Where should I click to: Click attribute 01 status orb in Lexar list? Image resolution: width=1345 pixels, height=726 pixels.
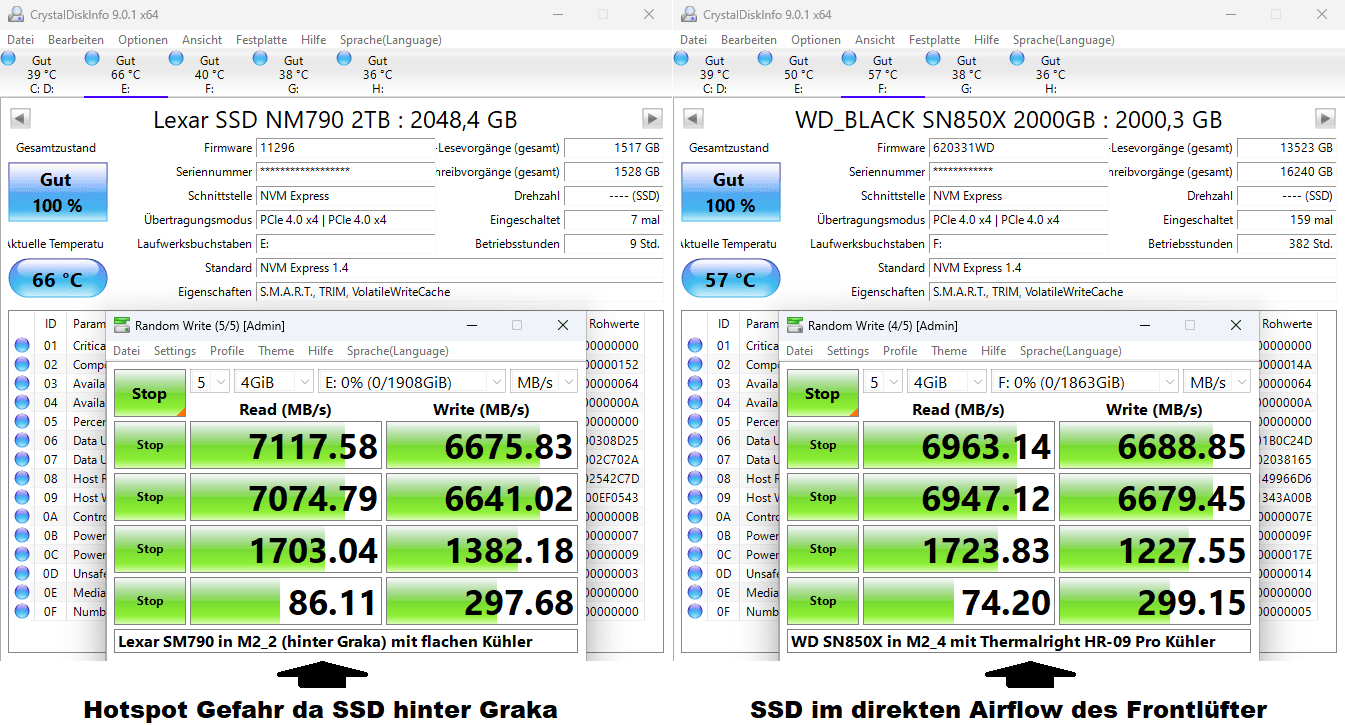22,346
